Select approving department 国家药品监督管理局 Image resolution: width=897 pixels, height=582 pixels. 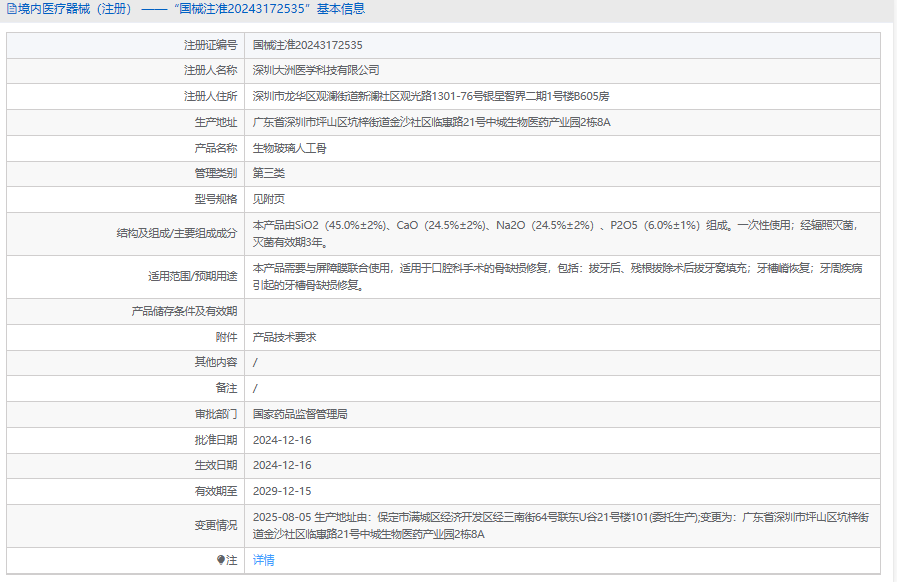tap(300, 414)
